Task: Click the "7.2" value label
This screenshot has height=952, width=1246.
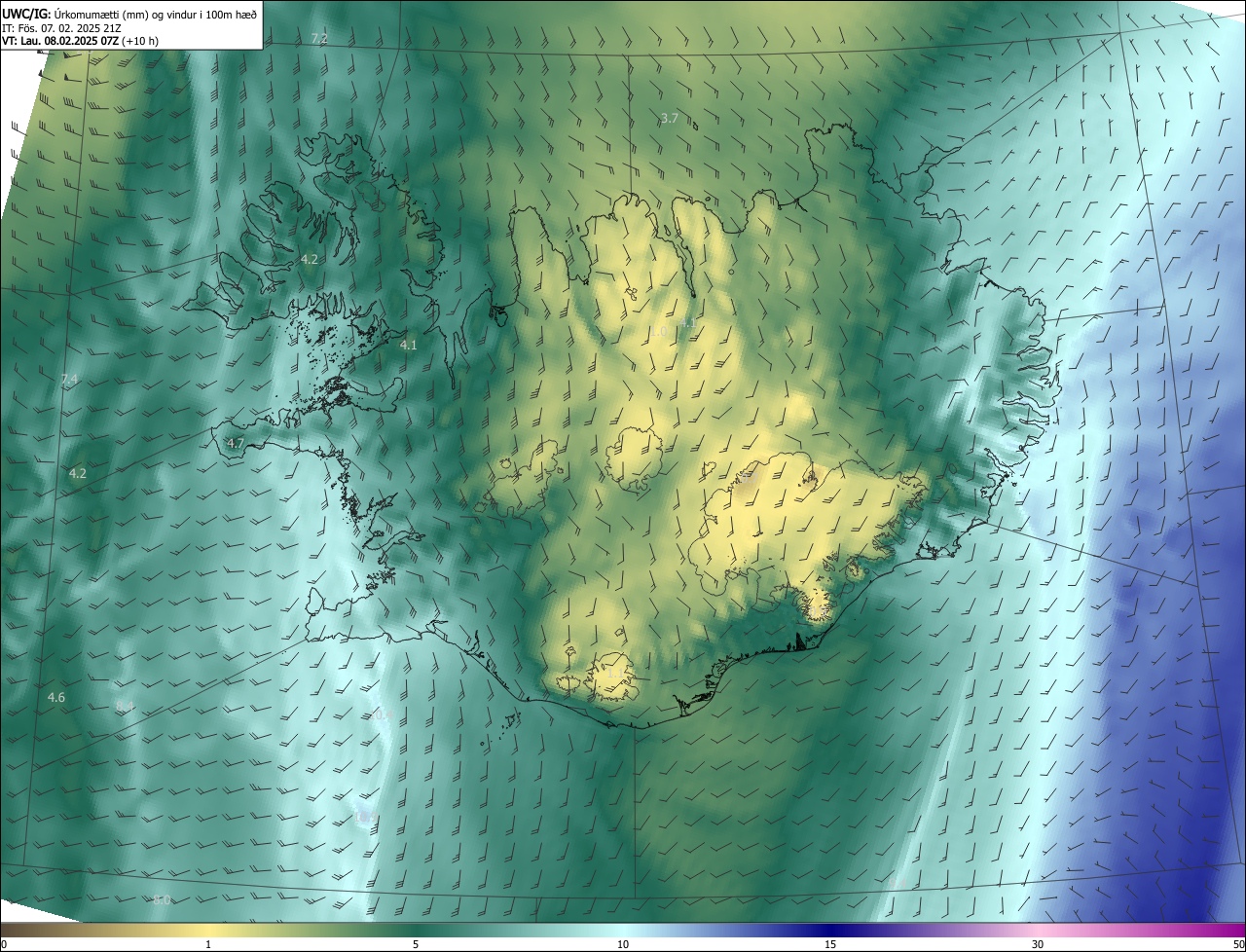Action: pos(319,38)
